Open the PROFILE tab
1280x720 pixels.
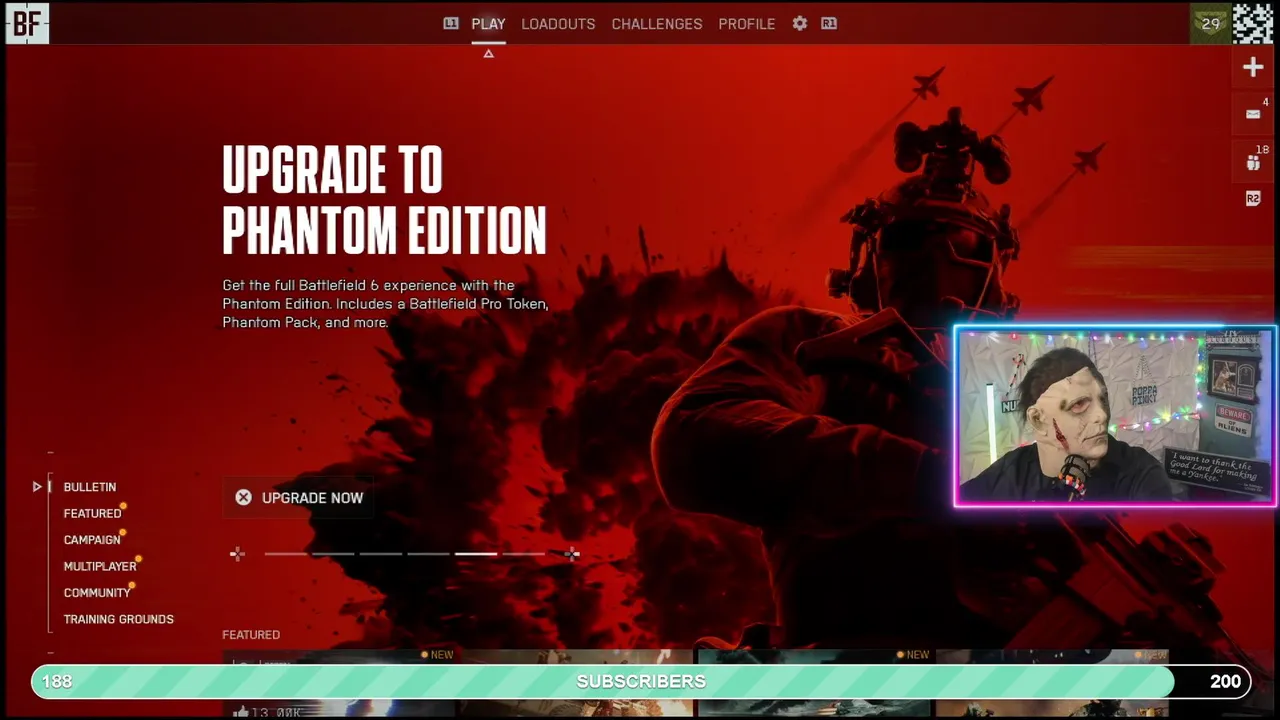point(747,24)
